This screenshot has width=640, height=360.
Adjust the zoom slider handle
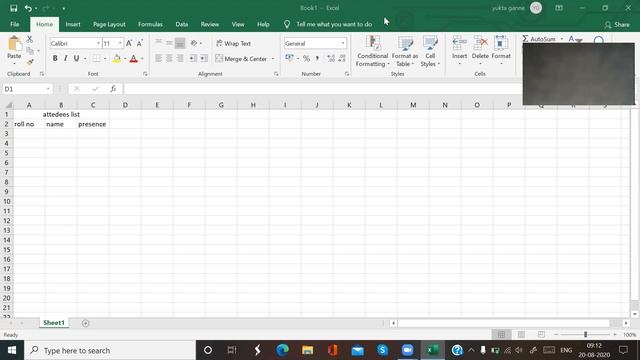585,335
